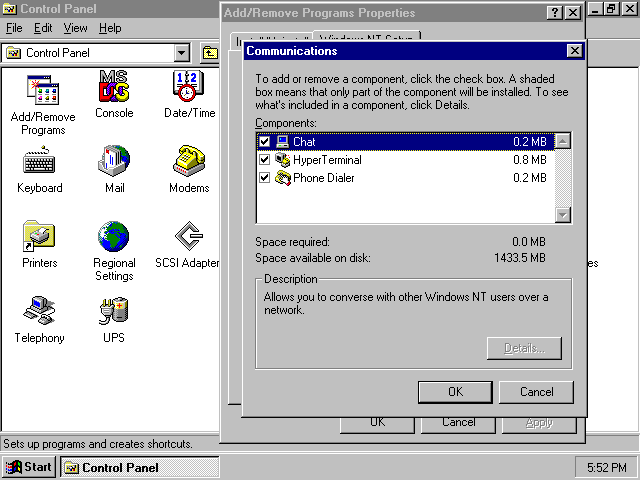Click the Chat 0.2 MB size value
Viewport: 640px width, 480px height.
(529, 142)
